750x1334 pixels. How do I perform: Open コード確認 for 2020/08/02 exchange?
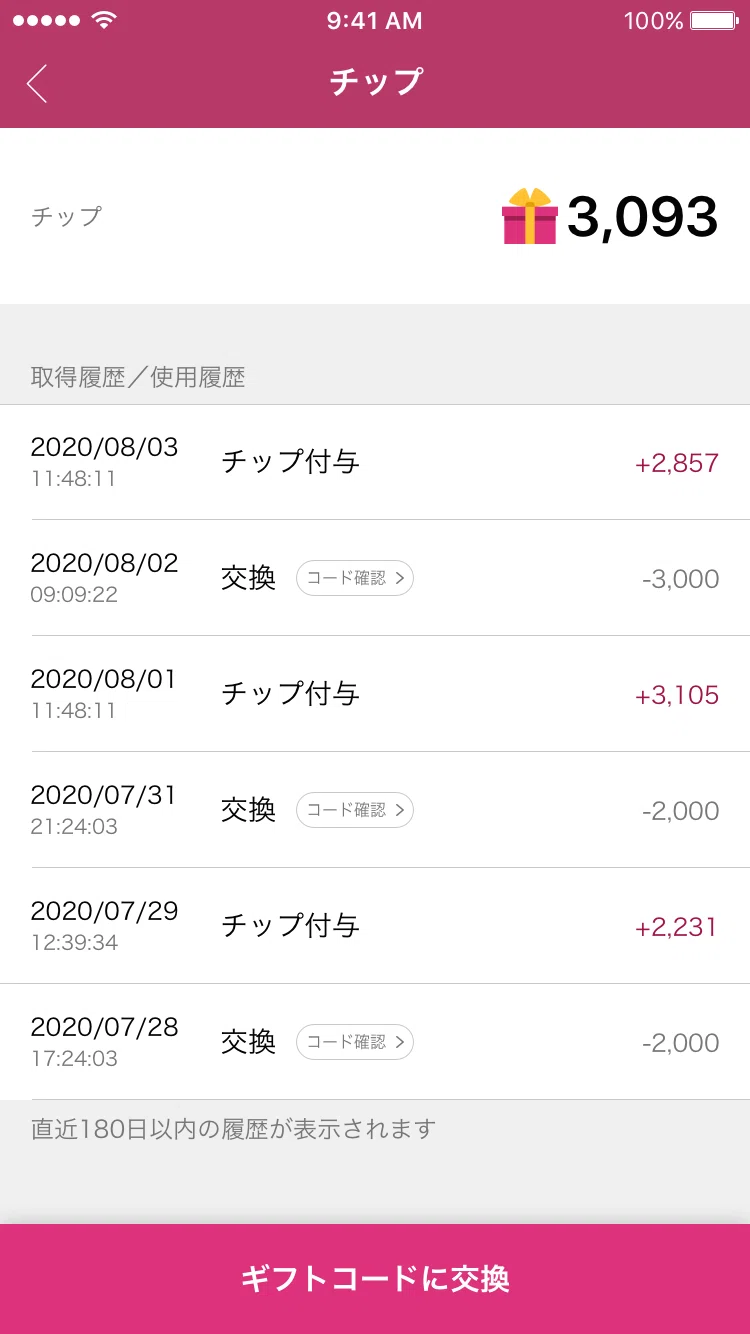click(355, 578)
